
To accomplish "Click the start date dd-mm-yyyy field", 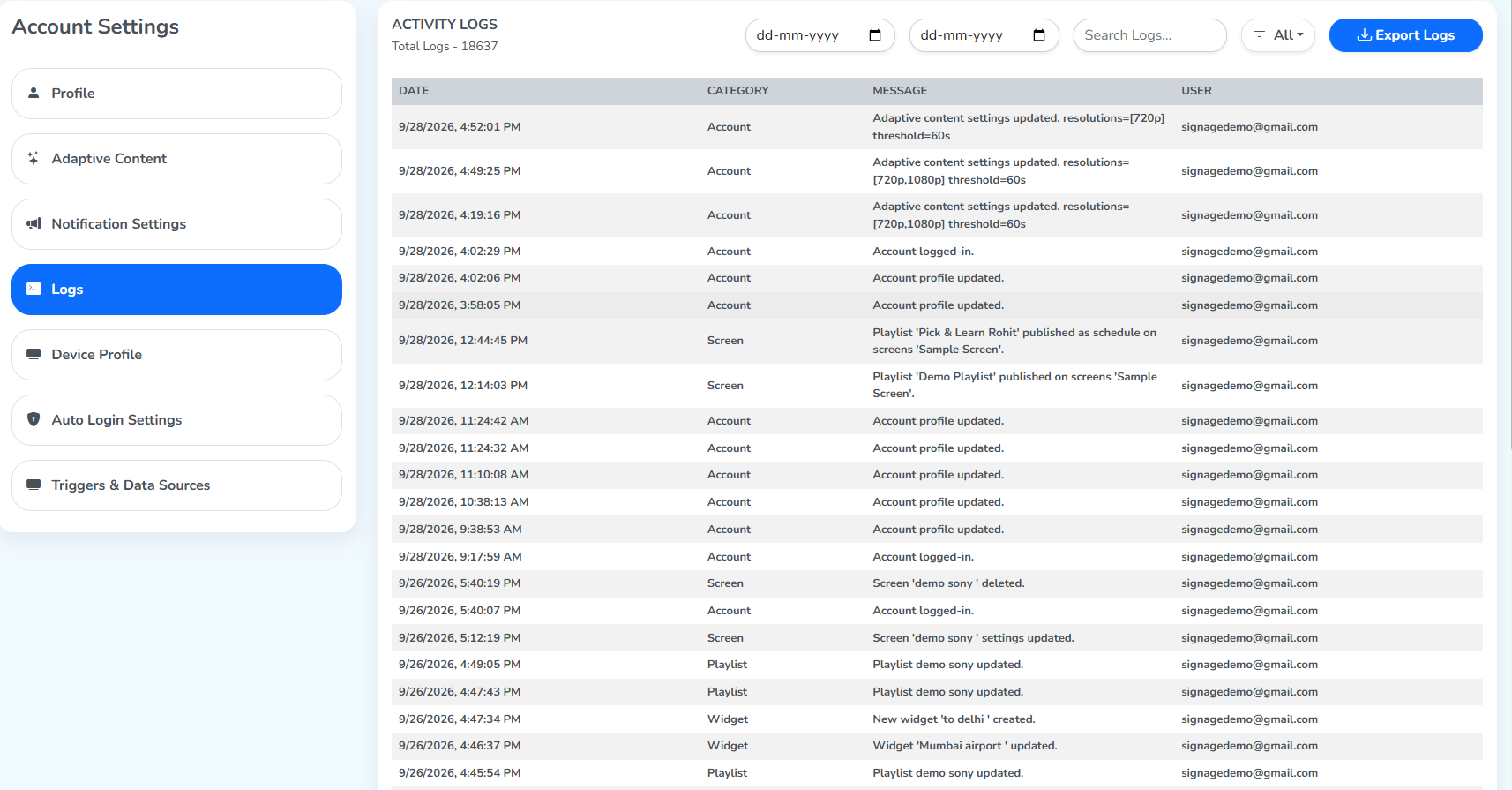I will (820, 35).
